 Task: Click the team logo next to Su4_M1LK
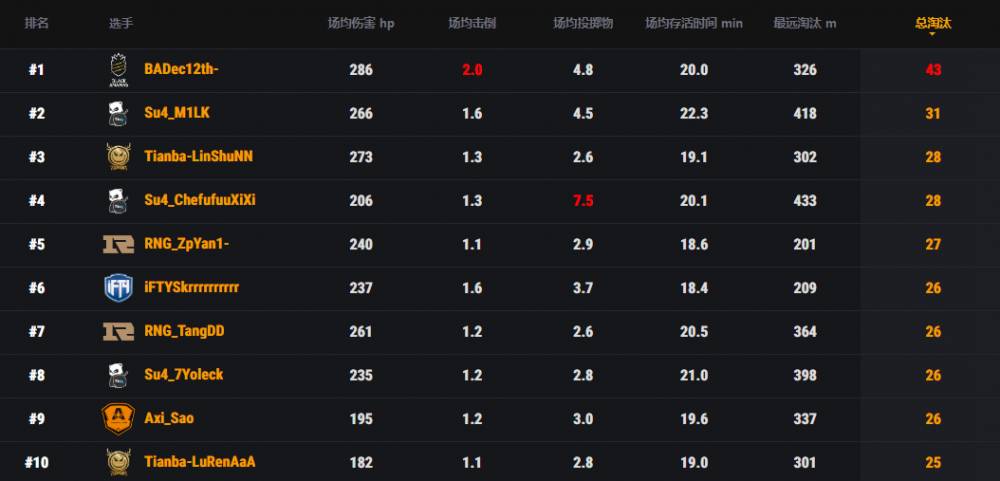click(x=118, y=114)
